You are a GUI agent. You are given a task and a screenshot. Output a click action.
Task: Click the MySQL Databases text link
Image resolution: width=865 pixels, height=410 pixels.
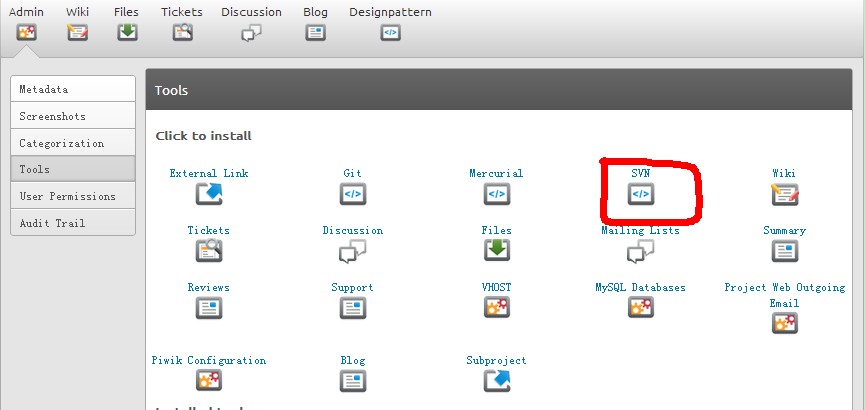click(640, 287)
